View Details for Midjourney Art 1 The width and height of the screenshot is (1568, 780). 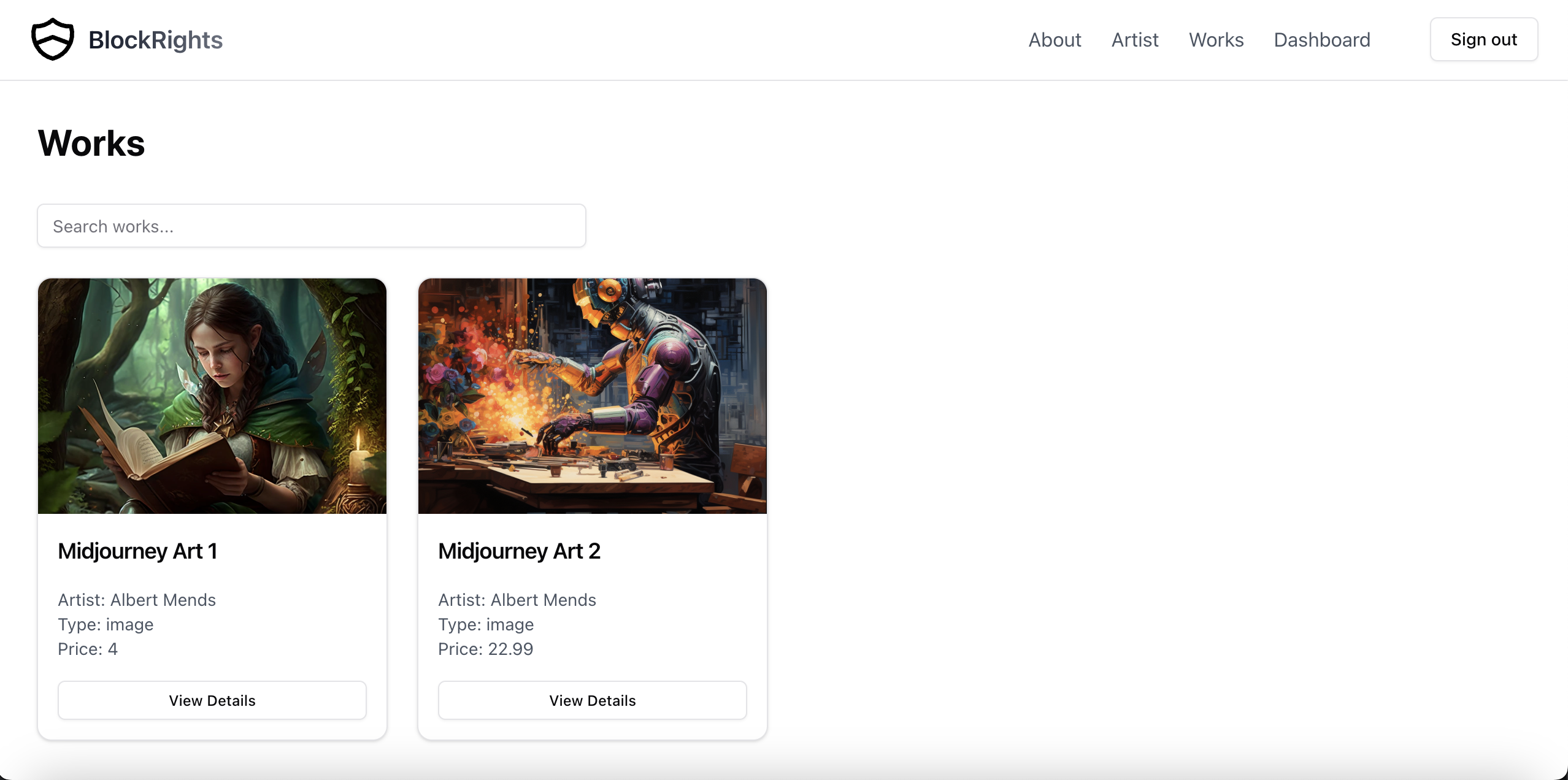coord(212,700)
